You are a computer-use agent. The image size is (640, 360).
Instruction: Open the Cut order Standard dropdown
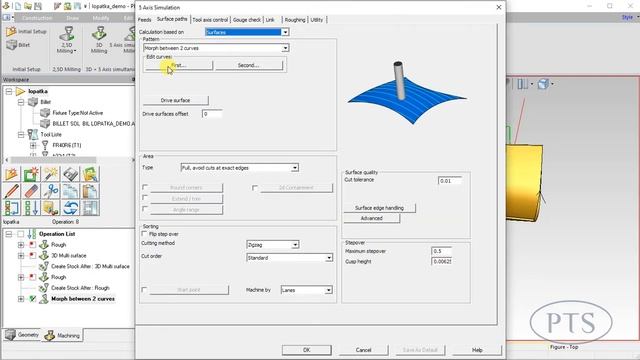click(329, 258)
